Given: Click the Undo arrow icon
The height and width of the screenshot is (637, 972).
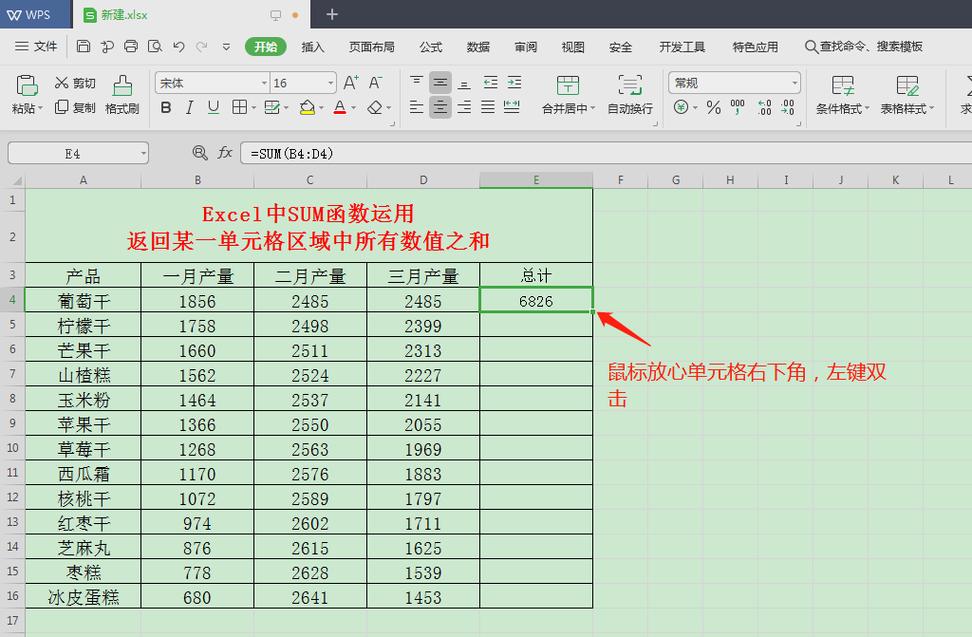Looking at the screenshot, I should tap(179, 46).
